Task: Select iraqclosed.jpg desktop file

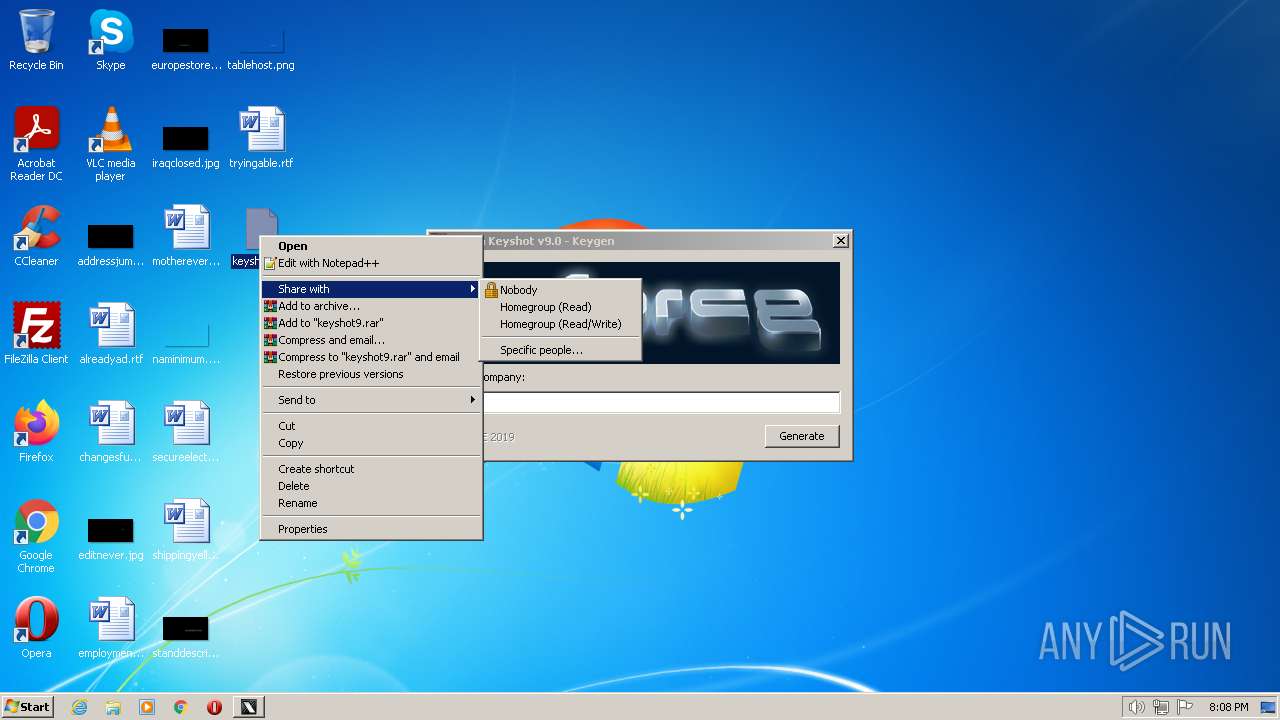Action: [186, 146]
